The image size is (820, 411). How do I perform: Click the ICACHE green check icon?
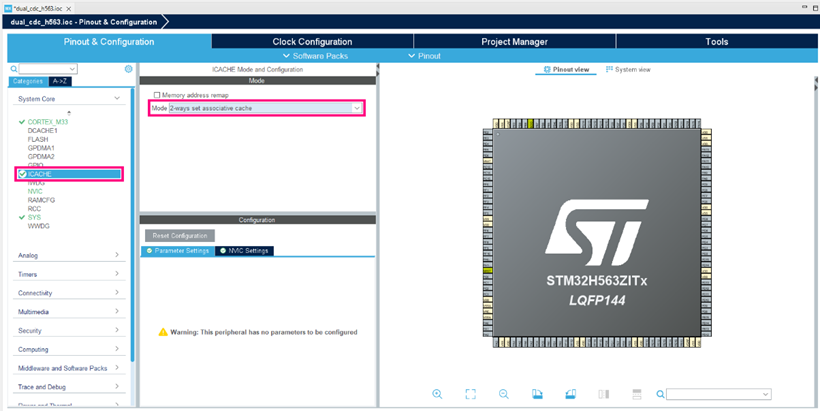(x=22, y=174)
